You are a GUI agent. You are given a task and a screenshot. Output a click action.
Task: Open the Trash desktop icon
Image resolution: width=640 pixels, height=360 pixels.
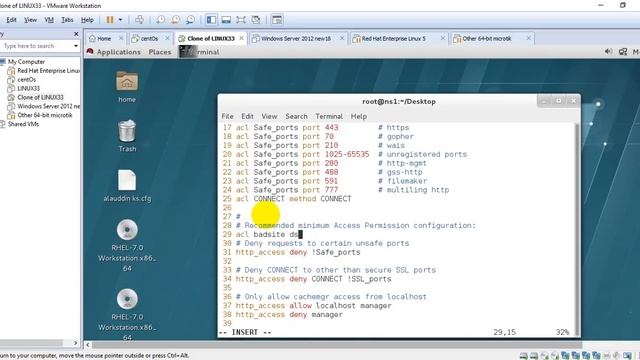(x=127, y=136)
